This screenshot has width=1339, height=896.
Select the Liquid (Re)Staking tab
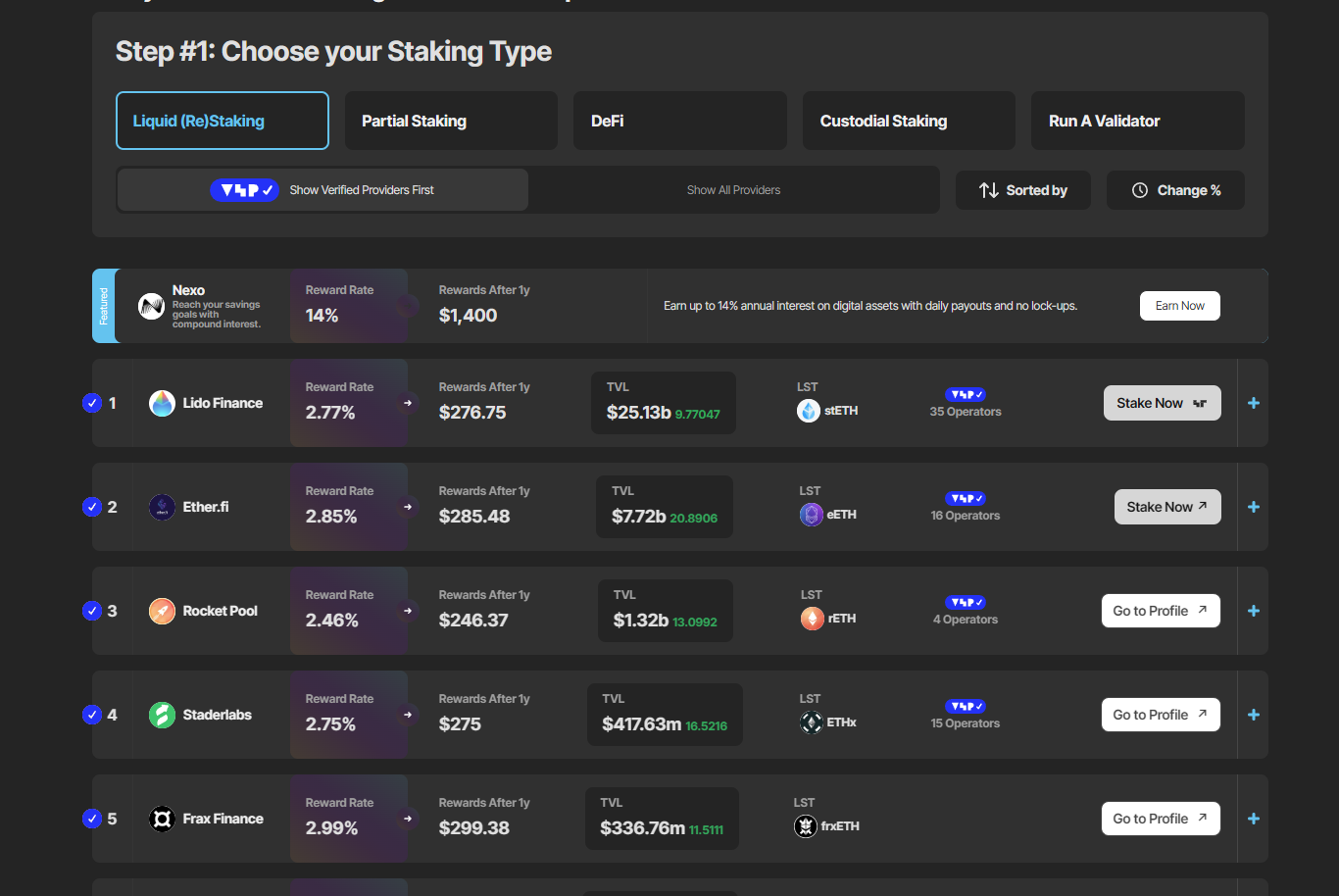pos(223,121)
